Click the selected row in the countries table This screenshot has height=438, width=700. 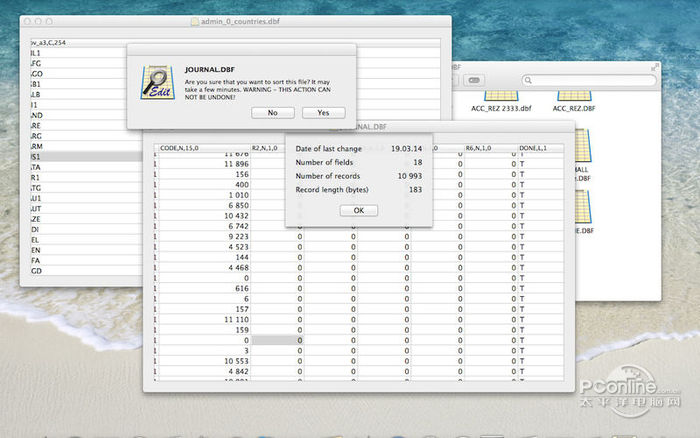pos(80,157)
